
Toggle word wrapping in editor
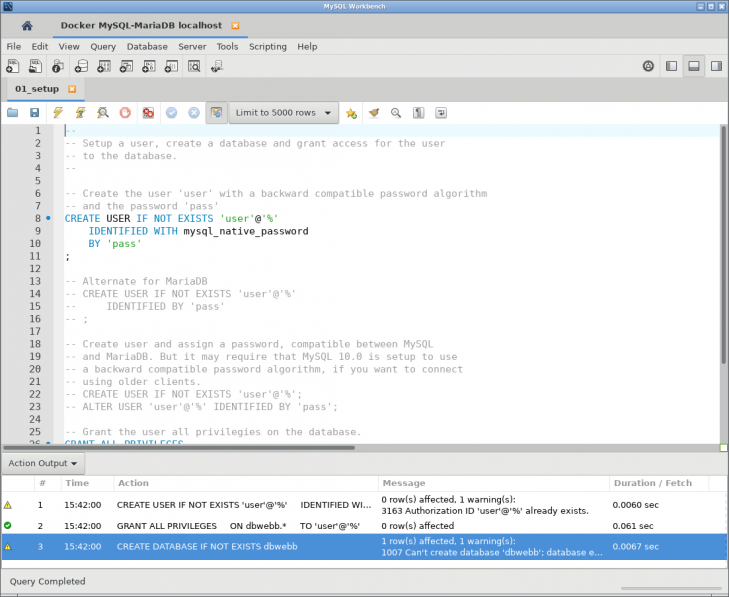point(441,113)
